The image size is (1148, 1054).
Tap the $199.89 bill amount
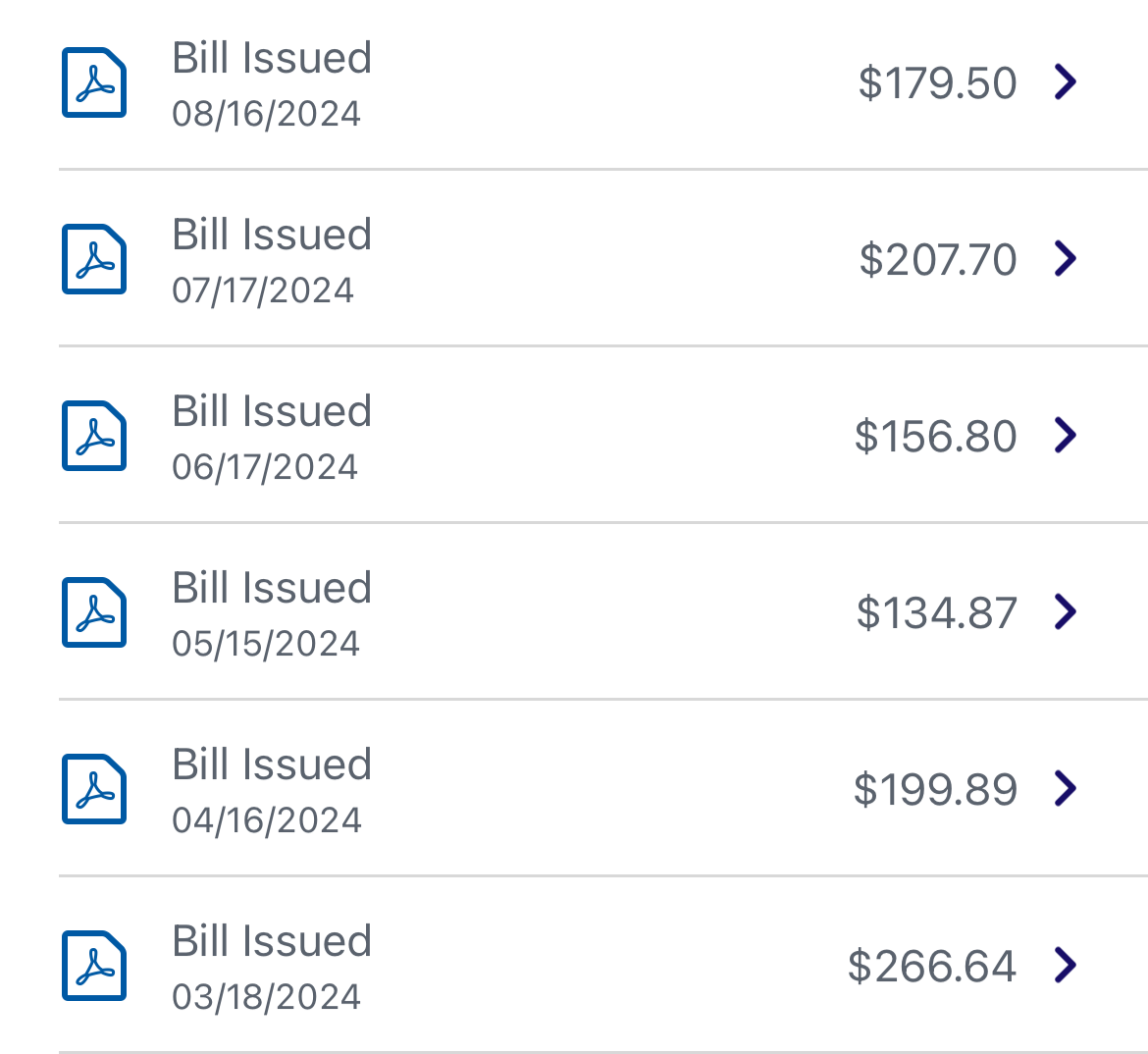pyautogui.click(x=935, y=789)
